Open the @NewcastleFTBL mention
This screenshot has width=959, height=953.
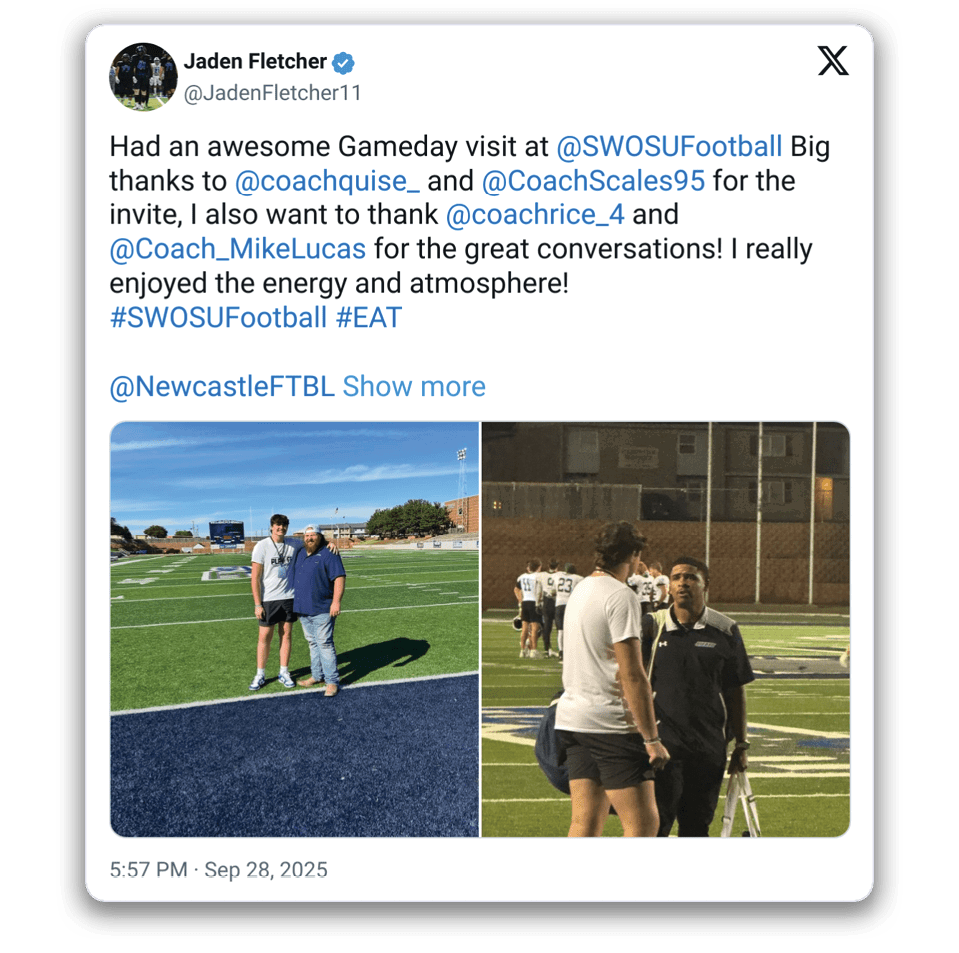pyautogui.click(x=222, y=386)
